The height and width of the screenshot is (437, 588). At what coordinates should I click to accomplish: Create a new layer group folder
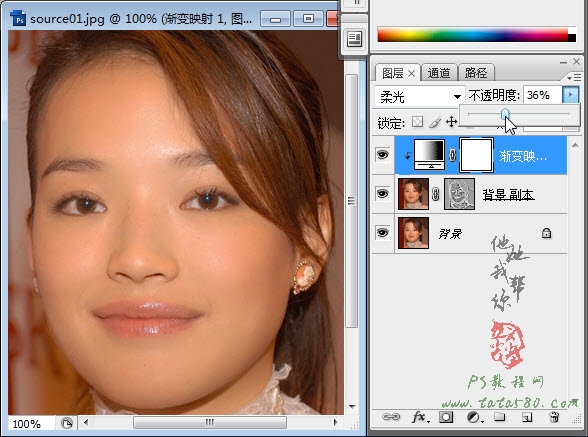pos(500,417)
